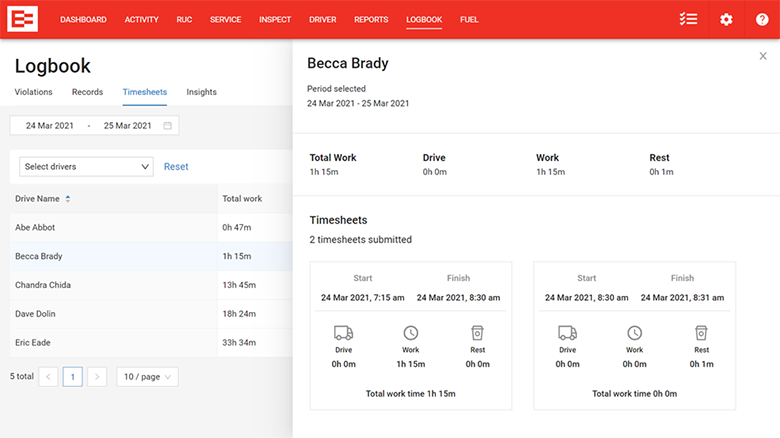Screen dimensions: 780x438
Task: Open the help question mark icon
Action: click(762, 19)
